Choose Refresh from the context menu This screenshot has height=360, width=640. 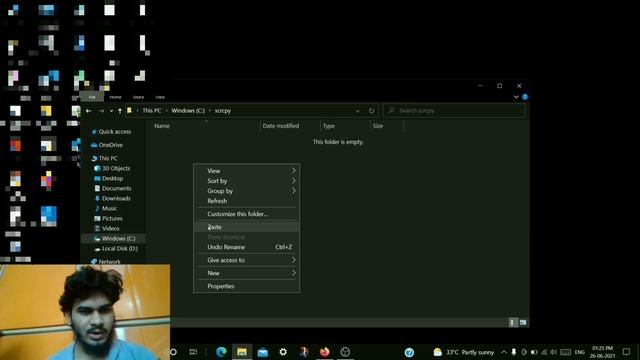point(247,201)
